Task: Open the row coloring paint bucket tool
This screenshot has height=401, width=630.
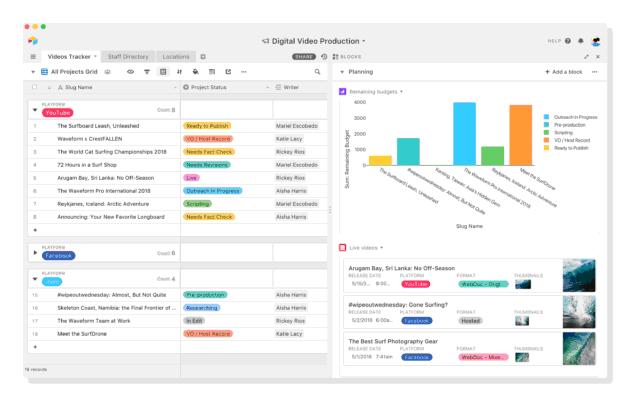Action: tap(196, 72)
